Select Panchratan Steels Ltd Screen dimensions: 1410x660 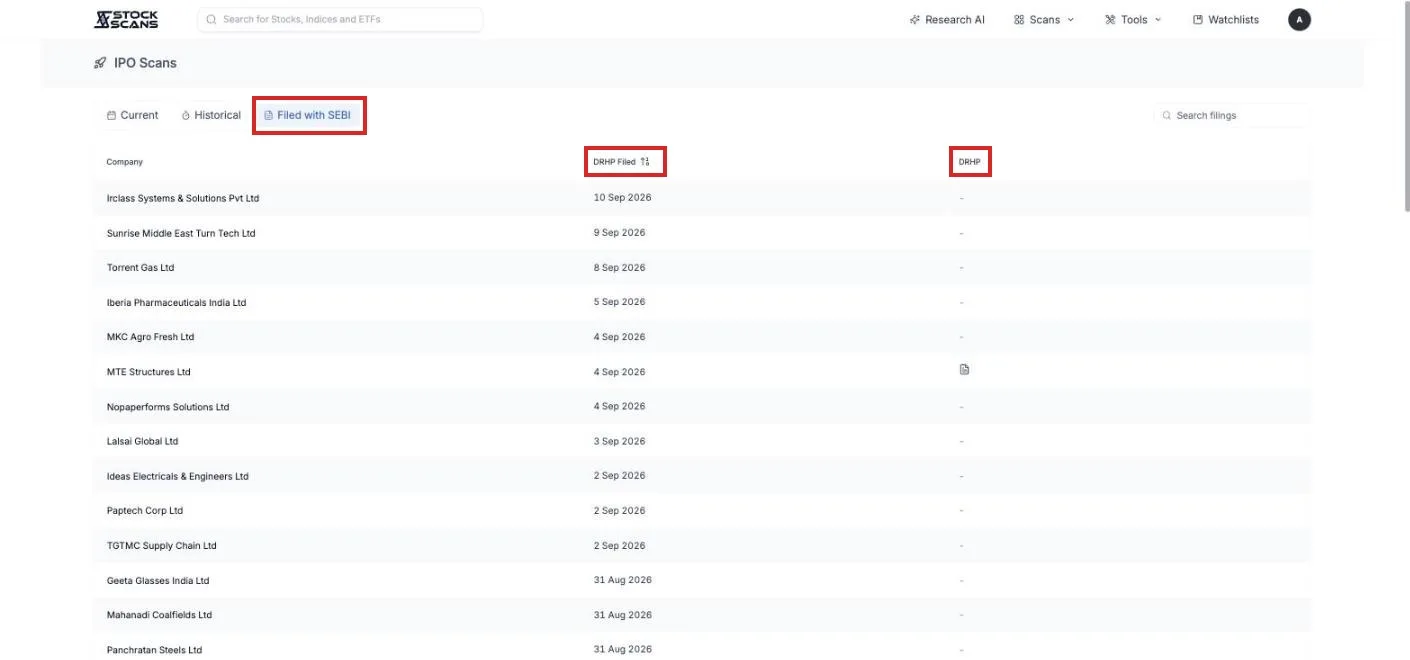(154, 650)
